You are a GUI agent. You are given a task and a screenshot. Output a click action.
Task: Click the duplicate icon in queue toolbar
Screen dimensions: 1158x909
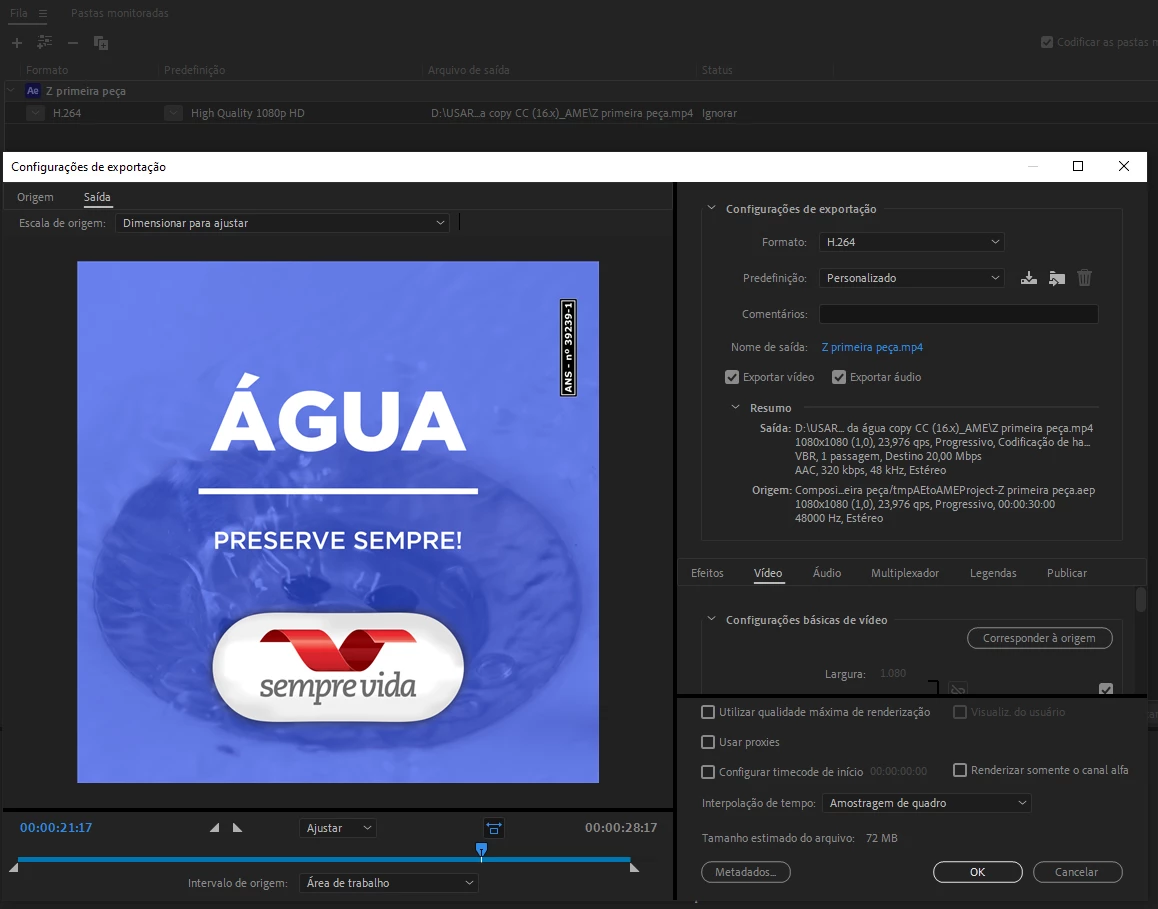pyautogui.click(x=101, y=44)
